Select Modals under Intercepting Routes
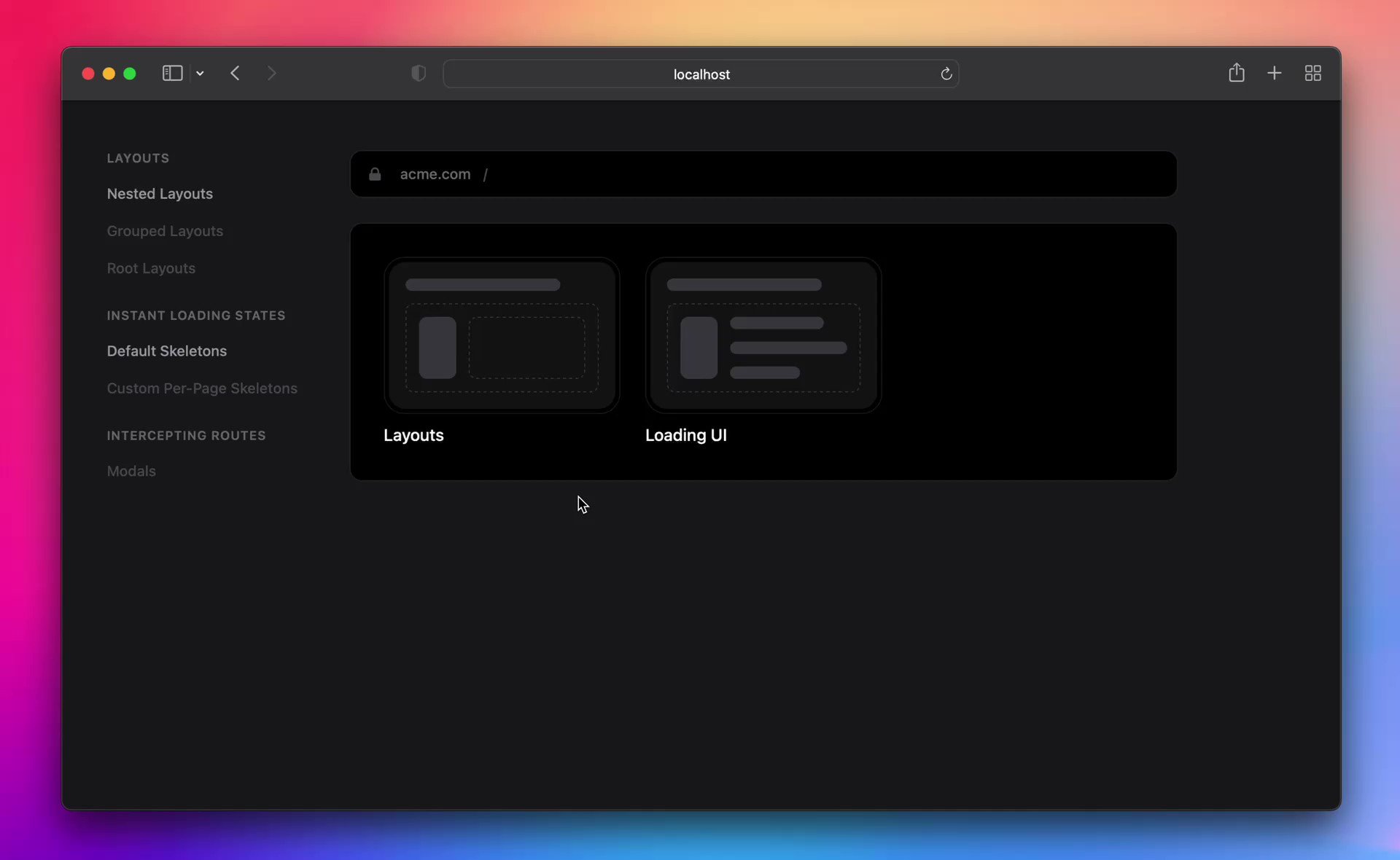The width and height of the screenshot is (1400, 860). click(x=131, y=471)
